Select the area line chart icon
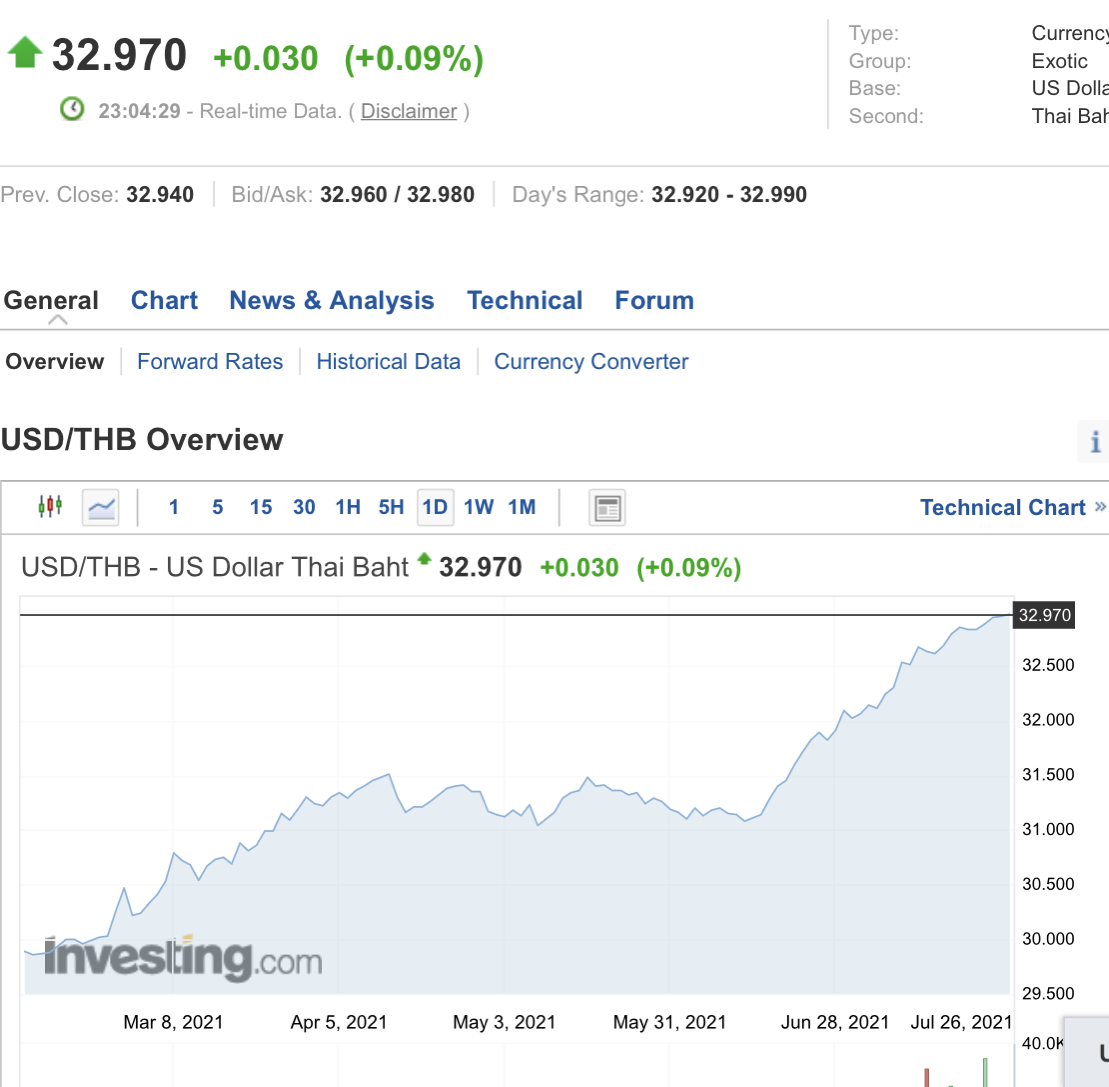 (101, 507)
